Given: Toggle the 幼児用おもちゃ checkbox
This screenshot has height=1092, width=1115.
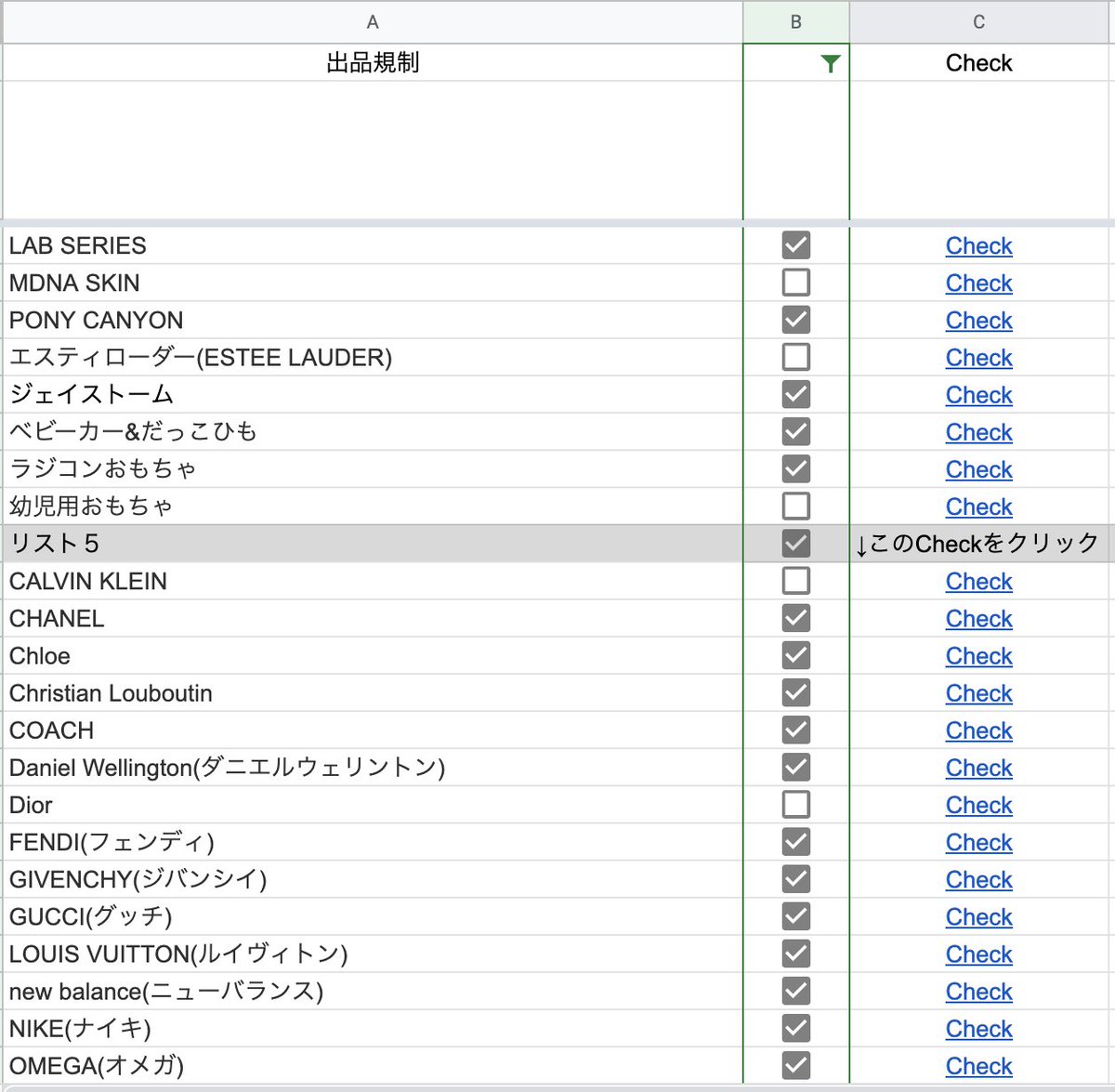Looking at the screenshot, I should (x=795, y=506).
